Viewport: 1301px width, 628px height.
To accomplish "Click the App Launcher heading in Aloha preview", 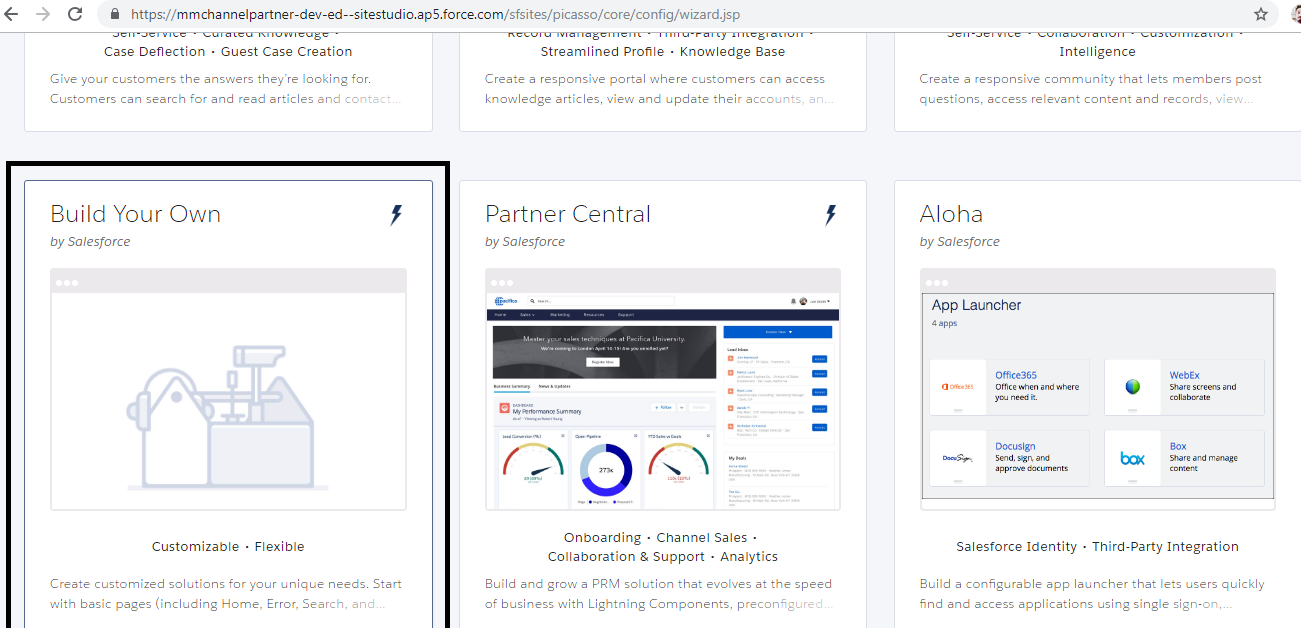I will (976, 306).
